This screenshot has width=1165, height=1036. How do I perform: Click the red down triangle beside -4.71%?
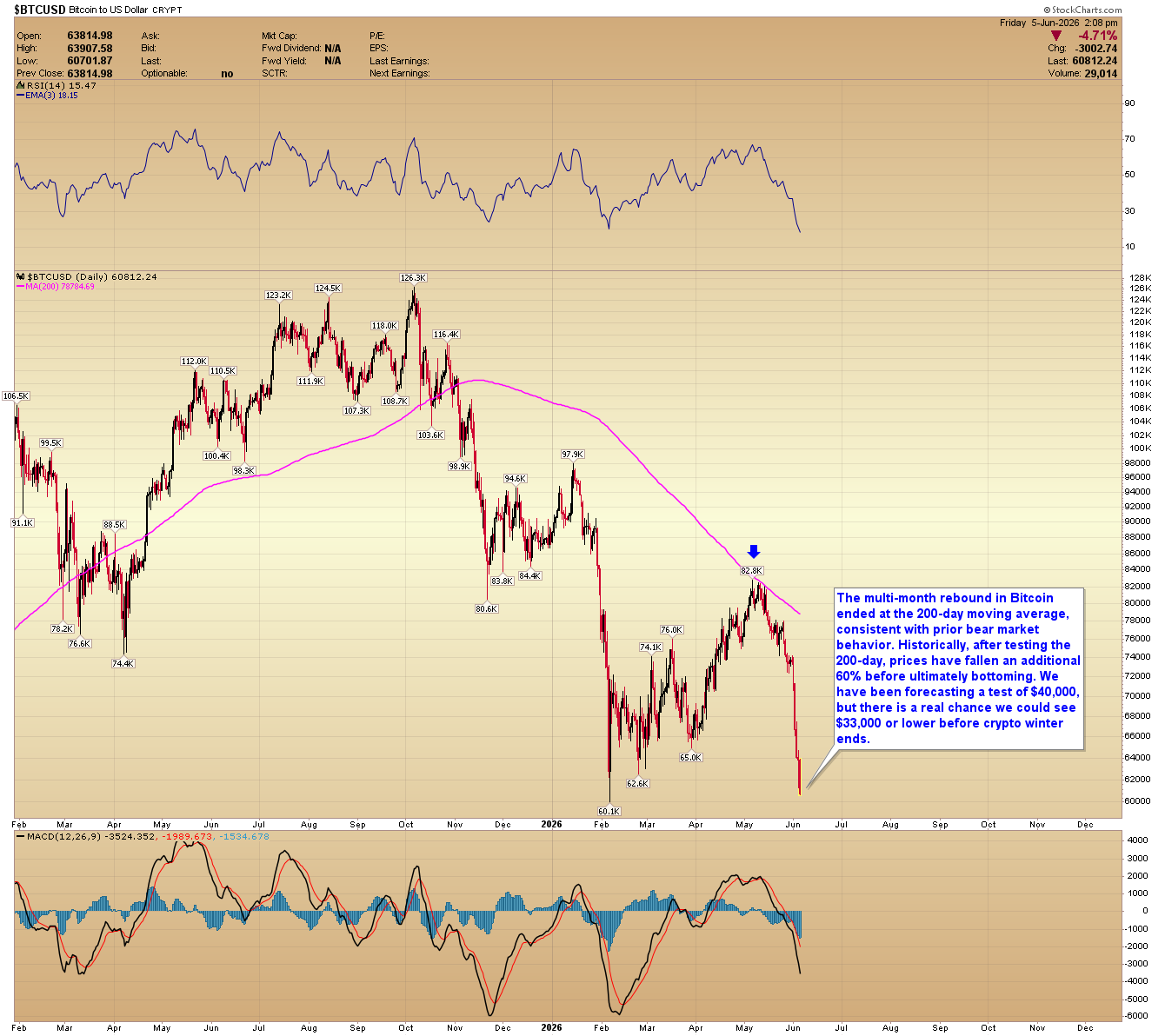[1056, 36]
